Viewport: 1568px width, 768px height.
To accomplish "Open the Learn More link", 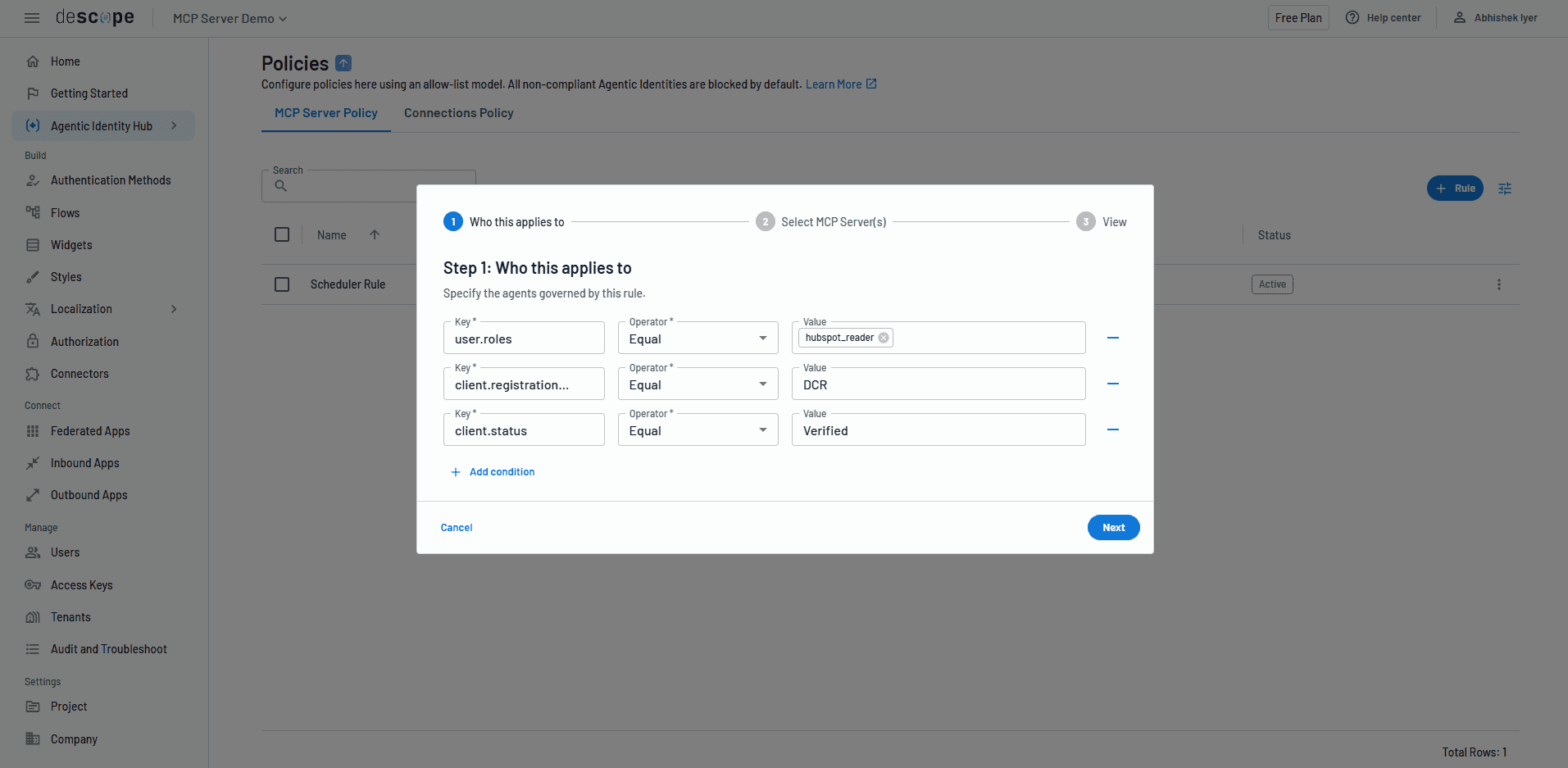I will pos(834,84).
